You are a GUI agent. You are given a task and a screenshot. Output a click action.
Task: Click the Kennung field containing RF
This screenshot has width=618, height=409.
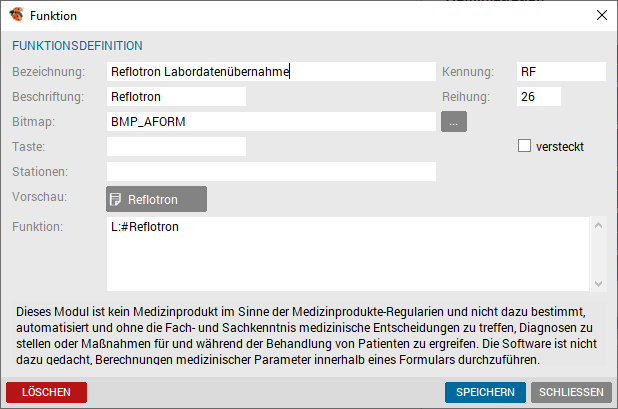(x=561, y=72)
